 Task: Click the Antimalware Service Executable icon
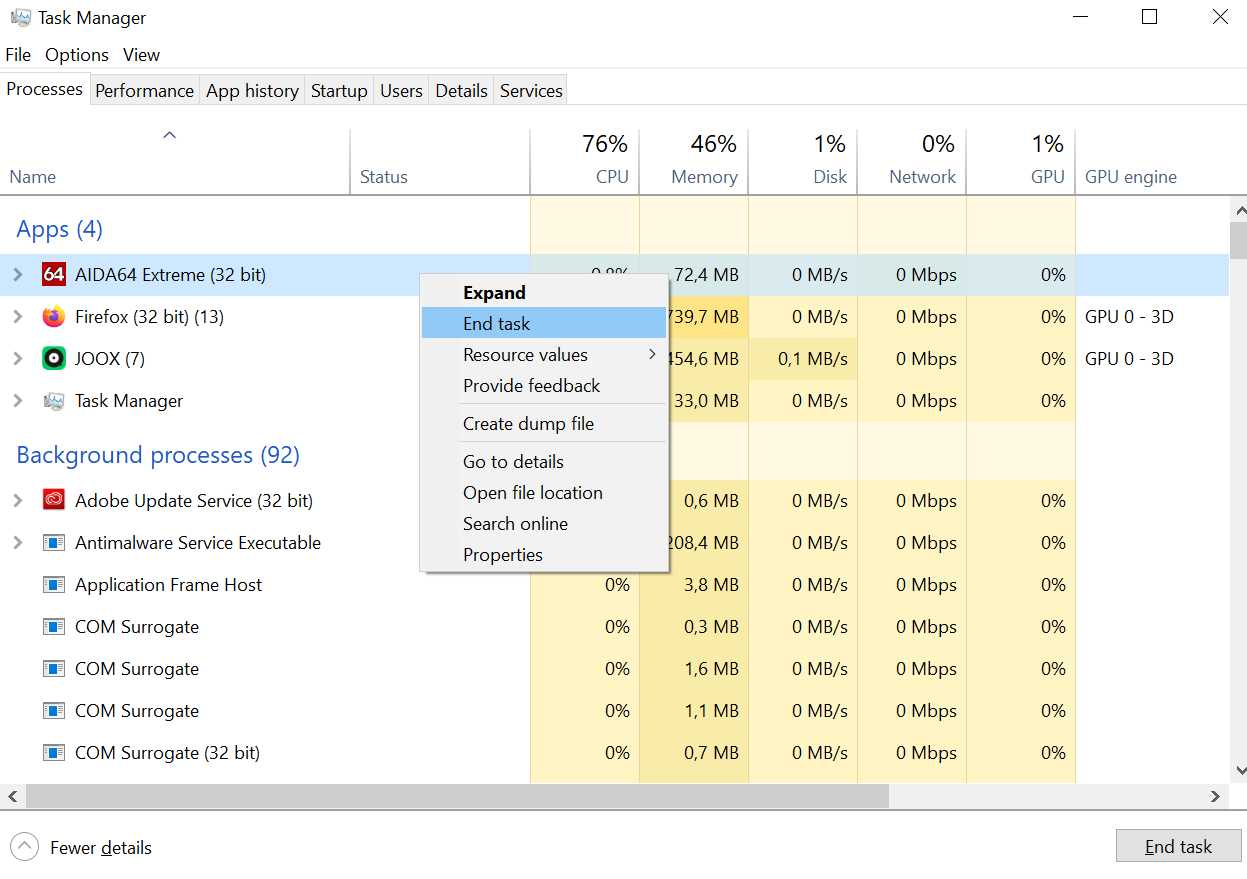[x=54, y=543]
